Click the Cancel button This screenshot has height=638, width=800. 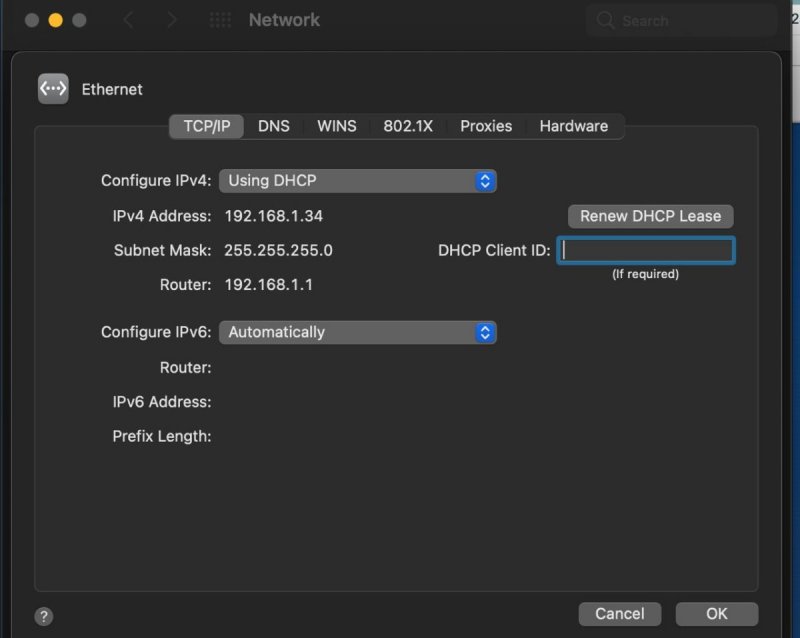tap(620, 614)
